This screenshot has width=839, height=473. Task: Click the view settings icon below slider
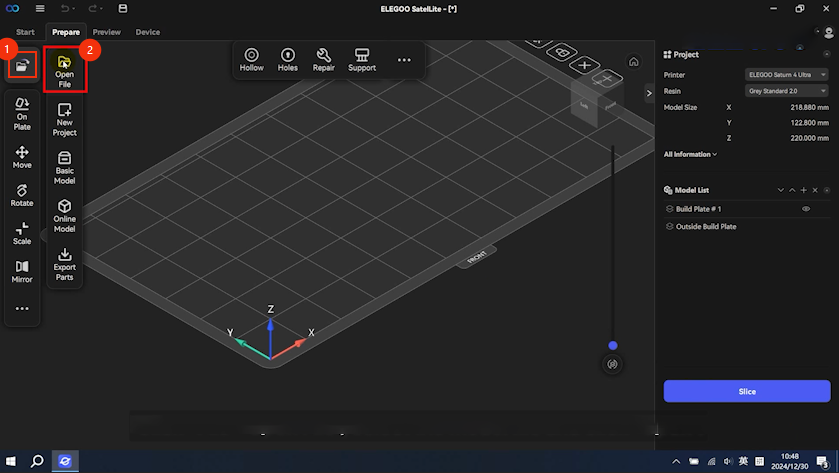(x=613, y=364)
